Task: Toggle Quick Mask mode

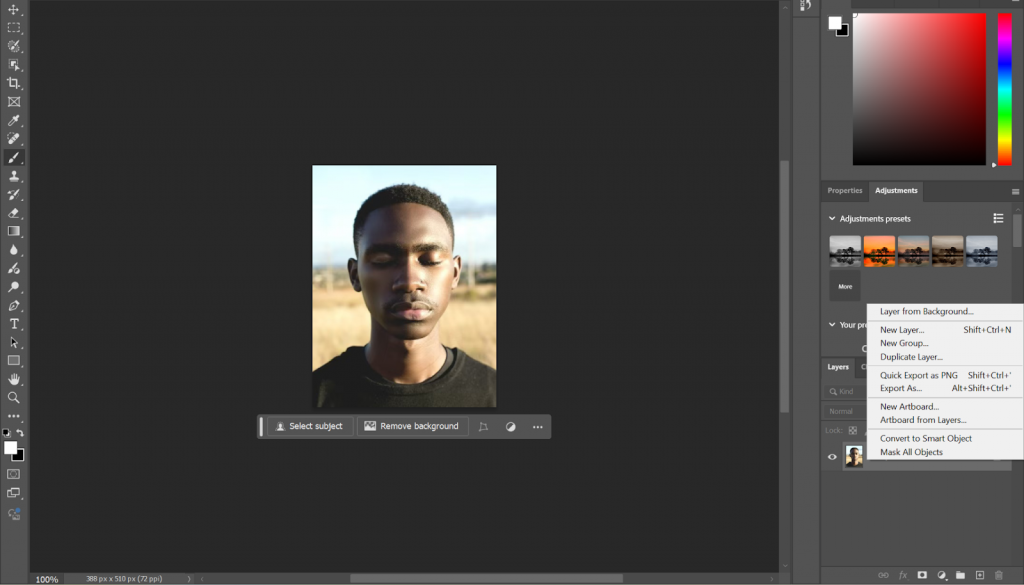Action: 13,474
